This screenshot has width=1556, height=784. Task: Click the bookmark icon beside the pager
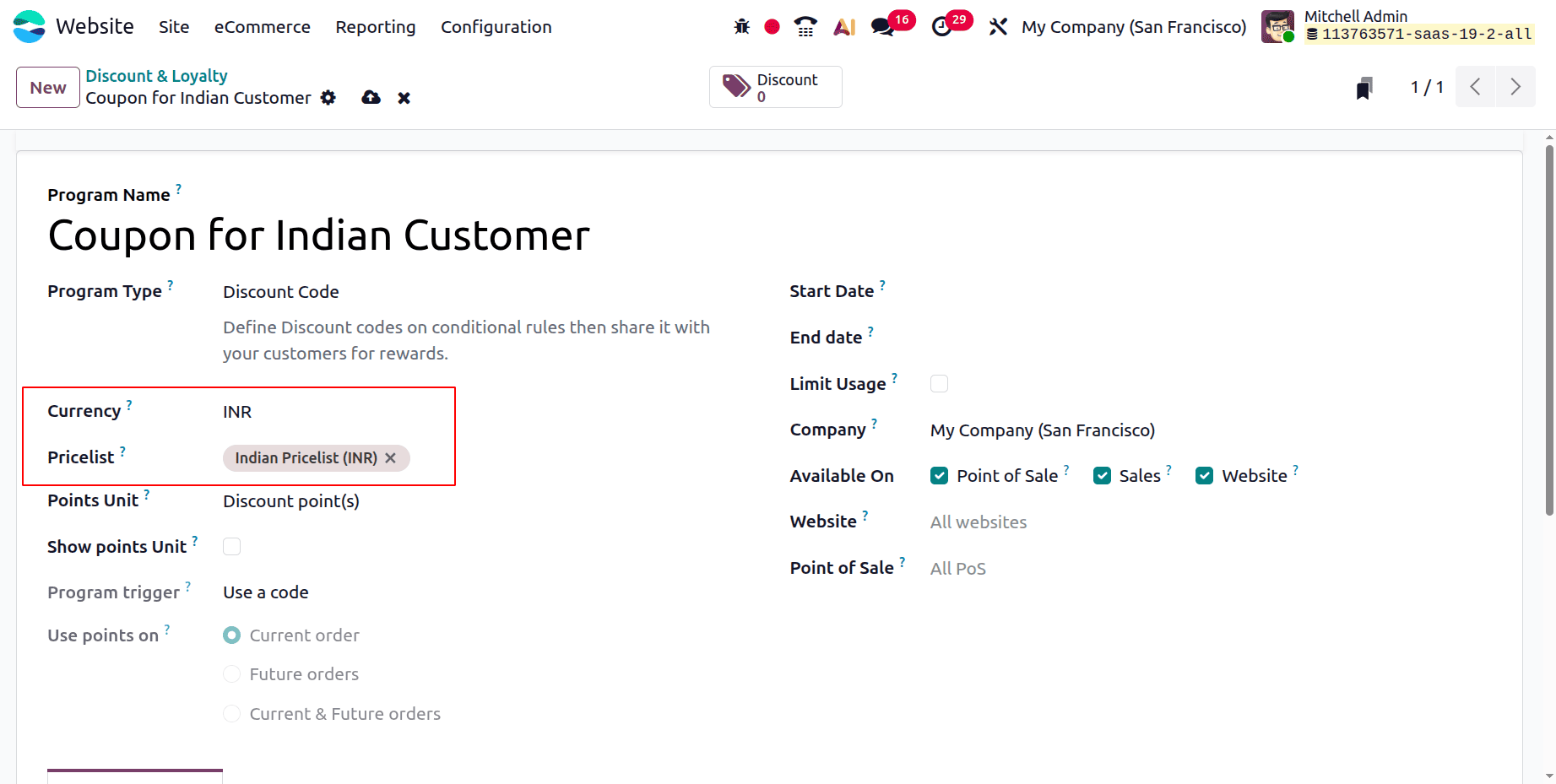[1364, 88]
